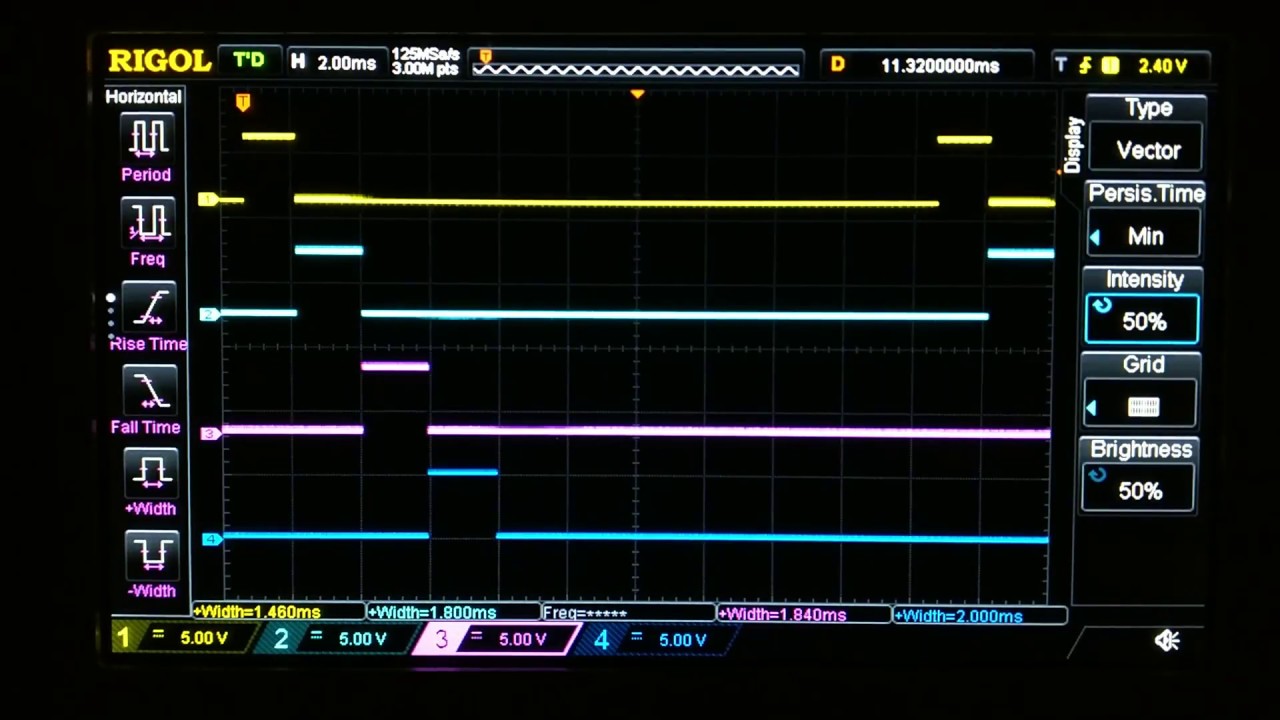Tap the muted speaker icon

(x=1166, y=641)
